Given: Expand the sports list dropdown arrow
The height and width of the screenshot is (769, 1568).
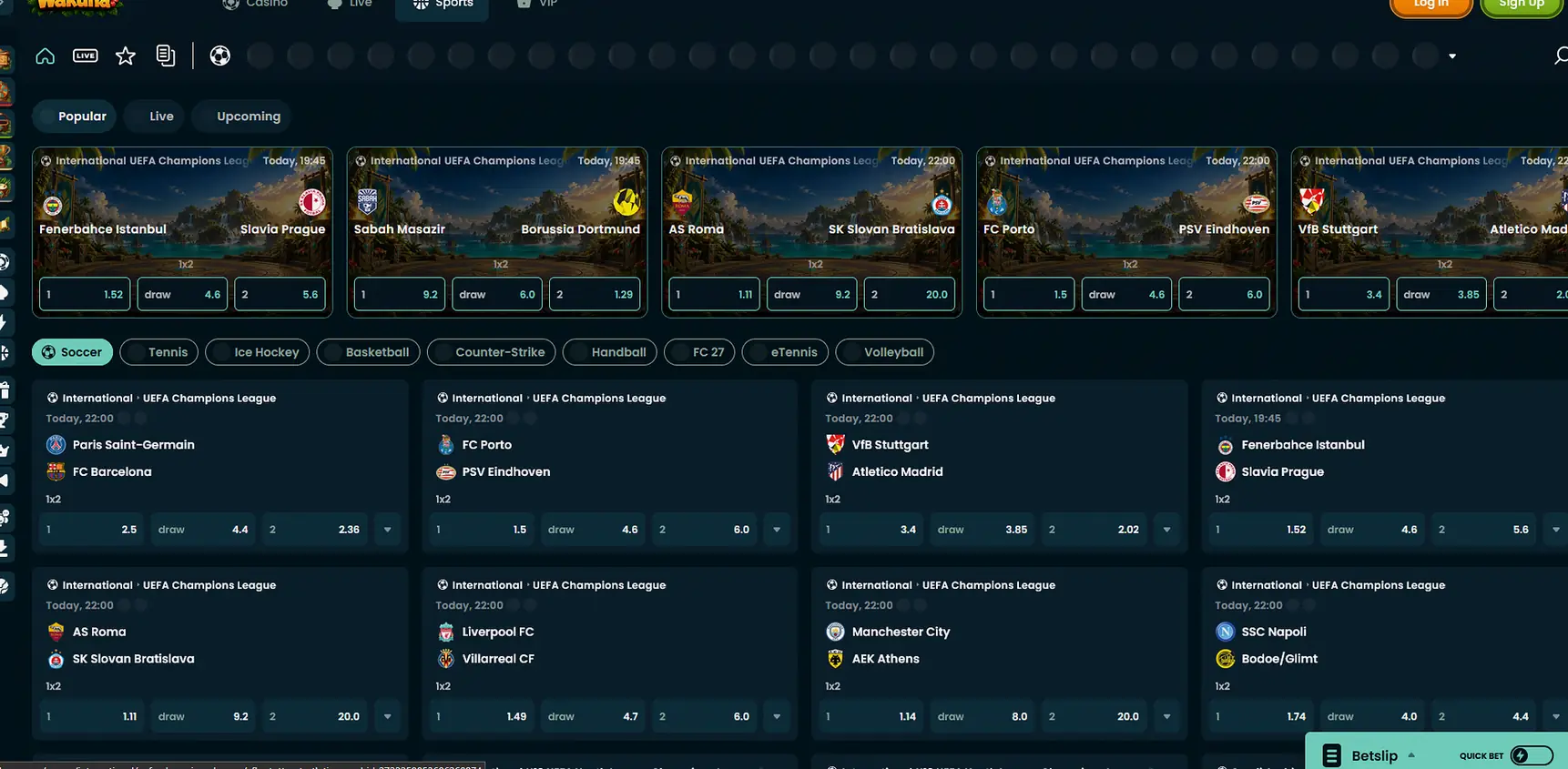Looking at the screenshot, I should pos(1452,56).
